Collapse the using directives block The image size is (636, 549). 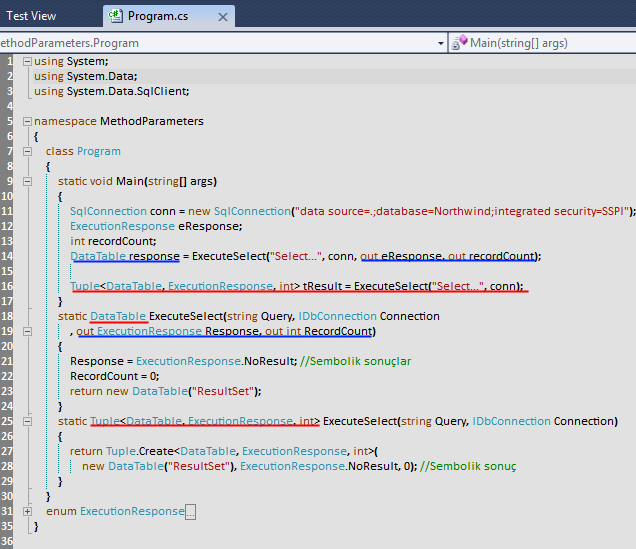26,61
